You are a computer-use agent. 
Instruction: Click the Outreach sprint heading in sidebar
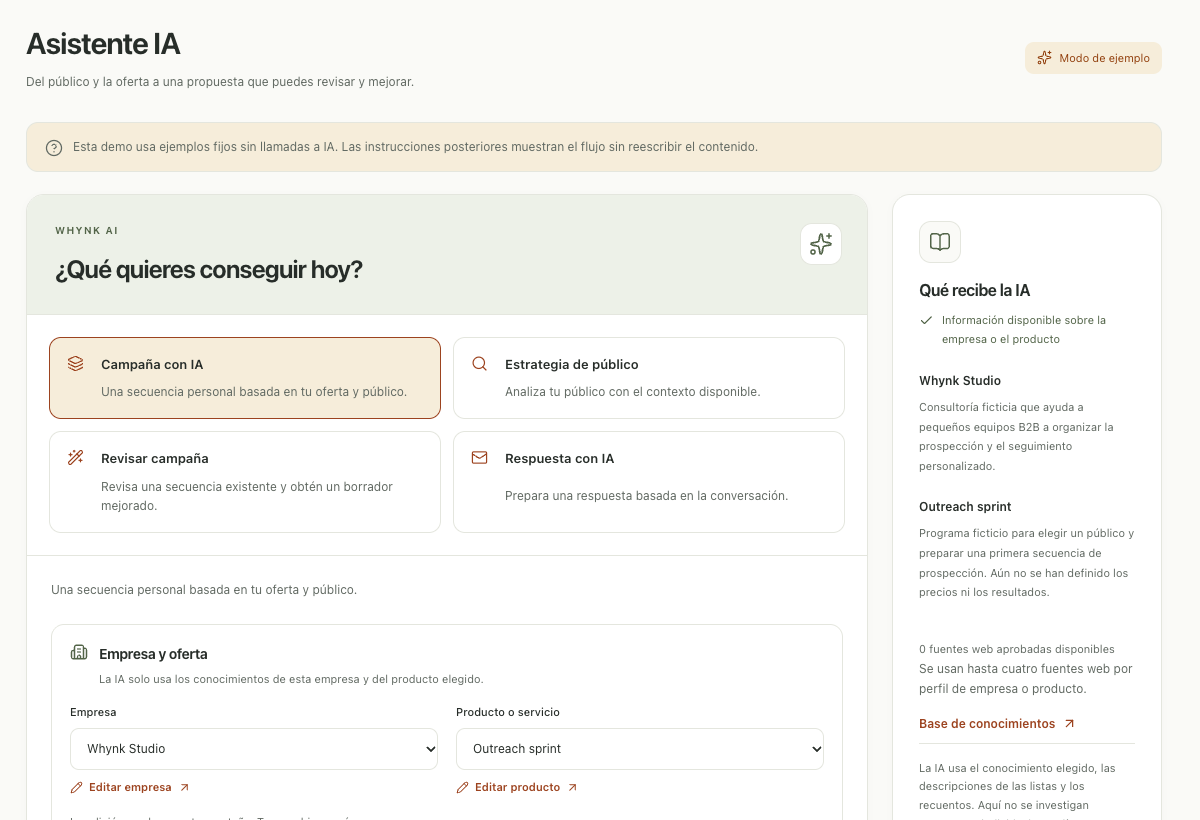point(965,507)
